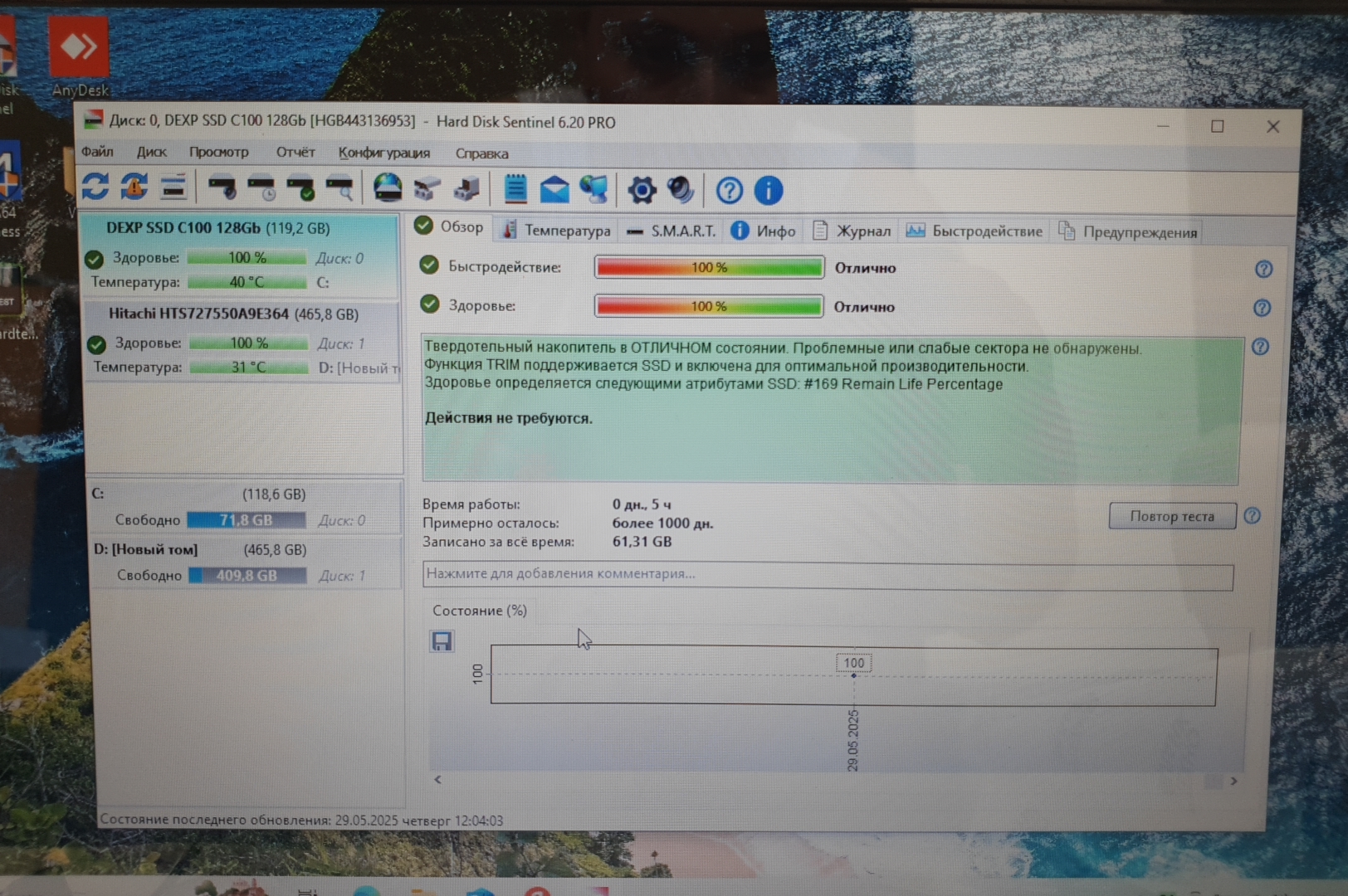Switch to the S.M.A.R.T. tab
Viewport: 1348px width, 896px height.
[671, 231]
